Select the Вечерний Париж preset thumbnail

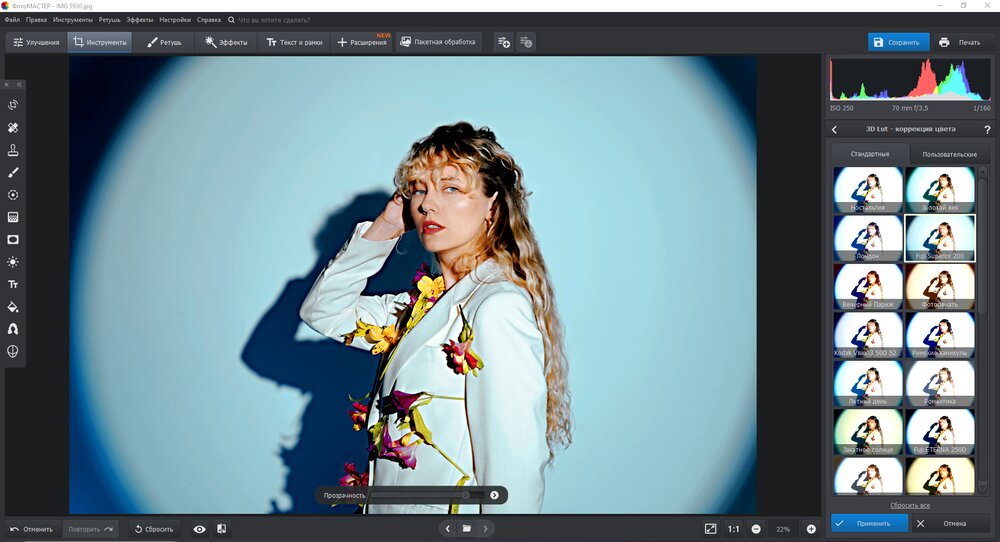point(868,287)
